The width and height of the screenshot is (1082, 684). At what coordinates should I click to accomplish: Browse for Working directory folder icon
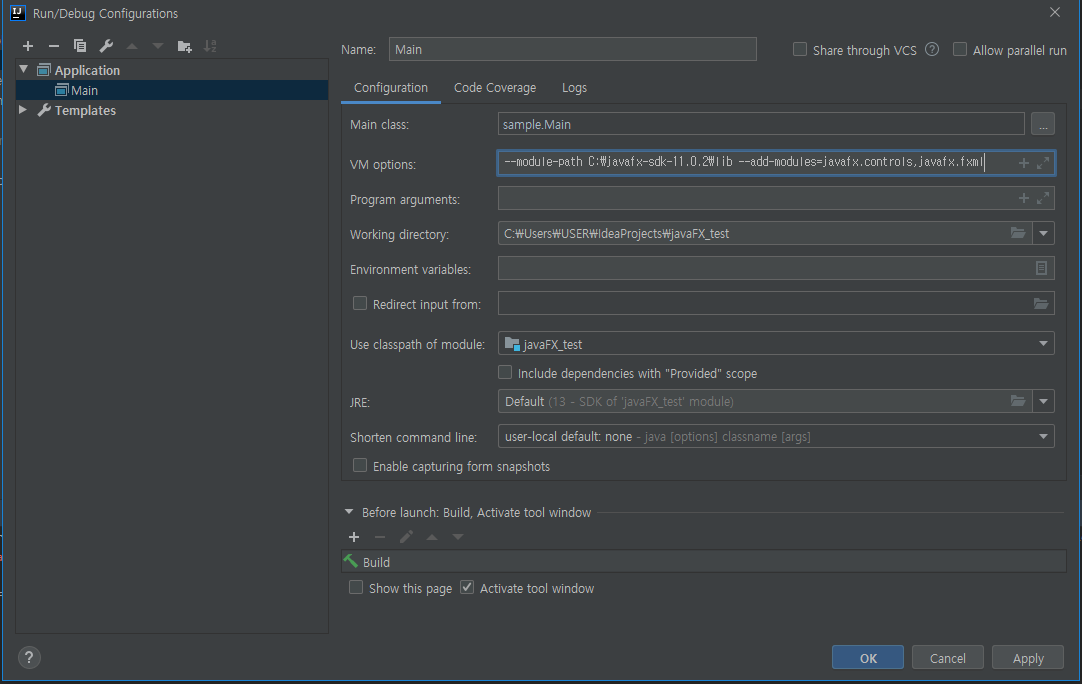1018,233
